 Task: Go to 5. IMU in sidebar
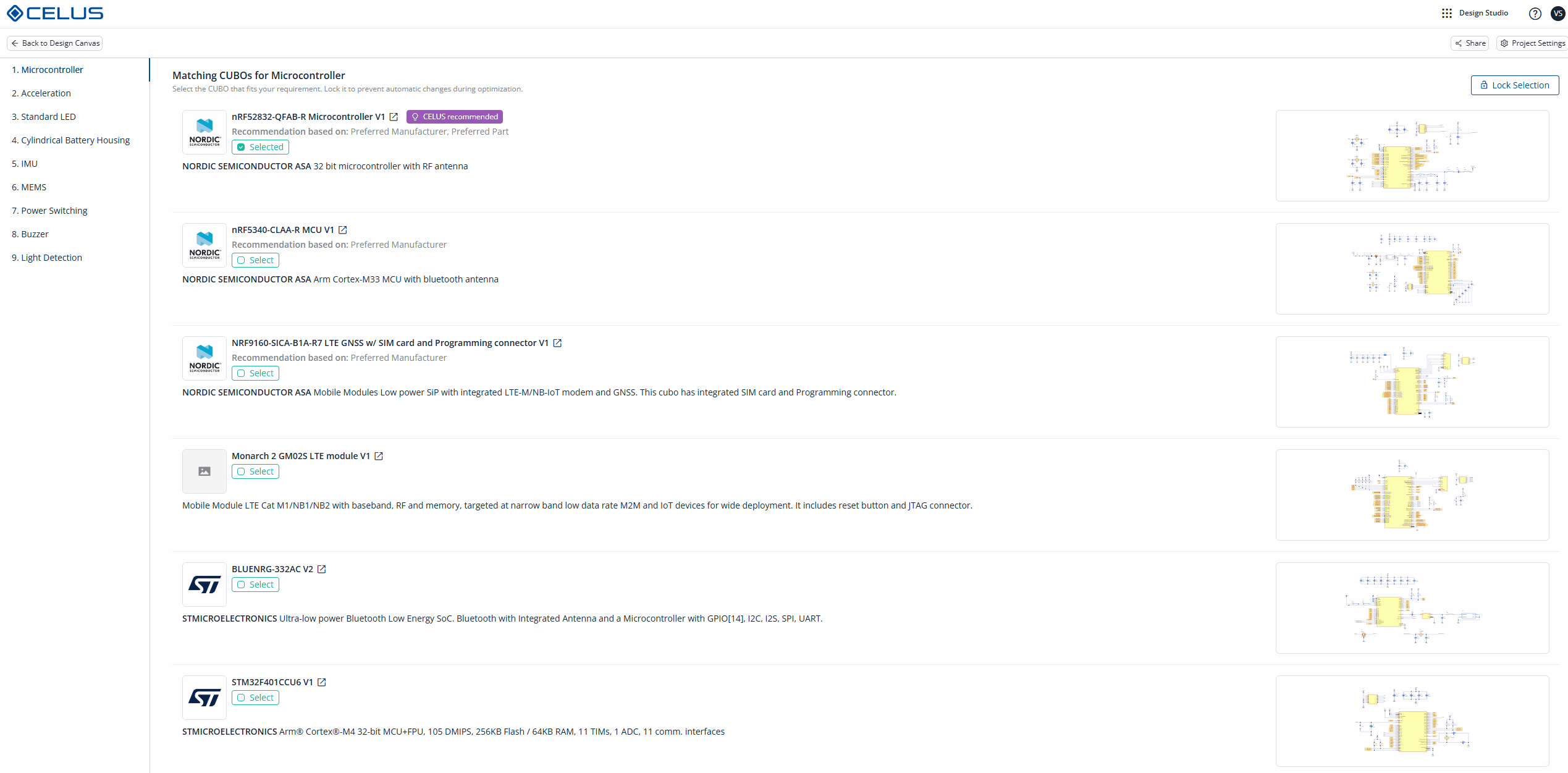(x=75, y=164)
